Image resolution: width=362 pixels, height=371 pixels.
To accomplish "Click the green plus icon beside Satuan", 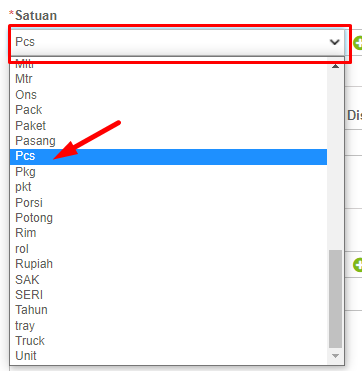I will point(358,43).
